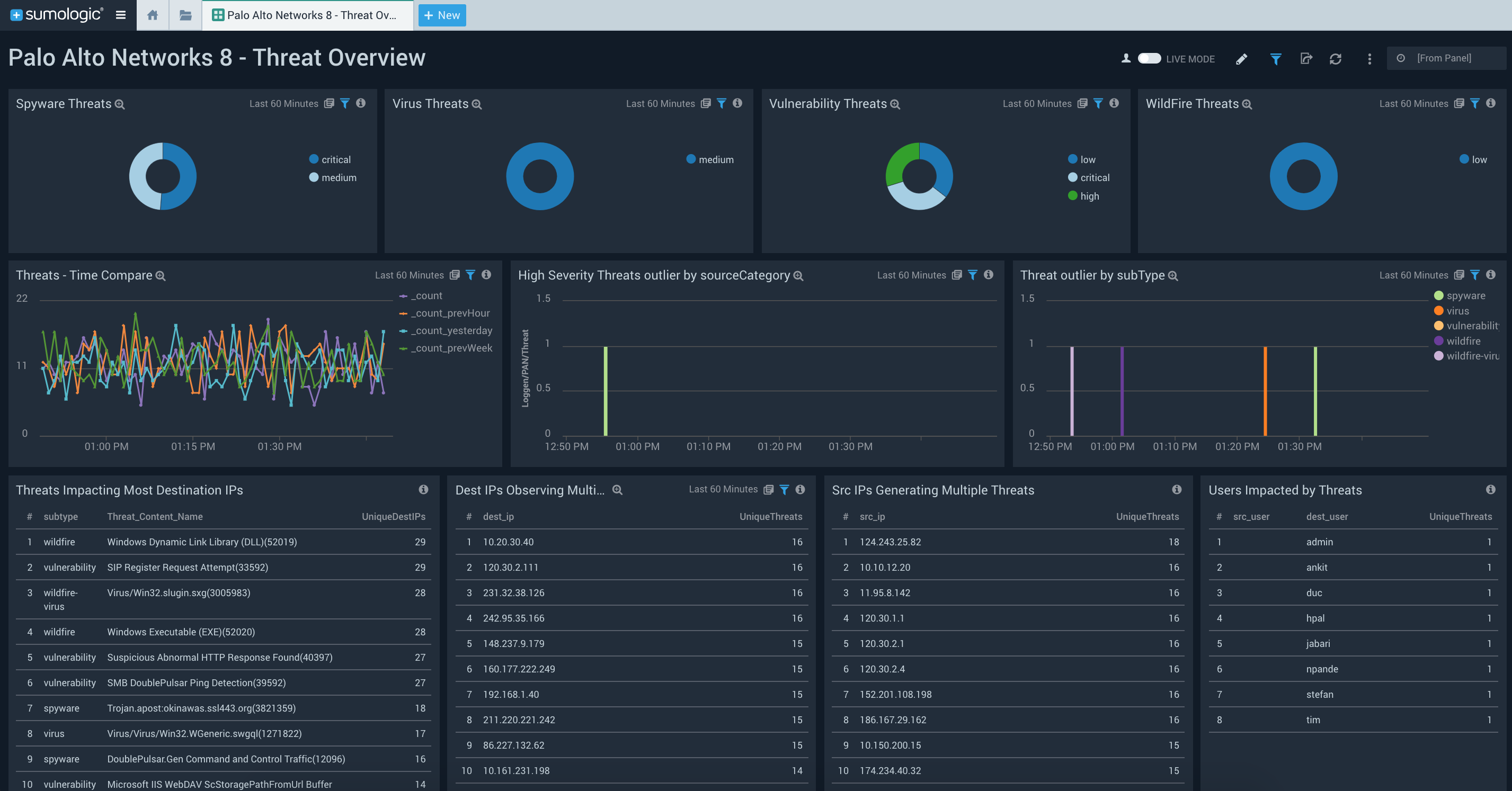Click Spyware Threats panel filter icon

[x=345, y=103]
